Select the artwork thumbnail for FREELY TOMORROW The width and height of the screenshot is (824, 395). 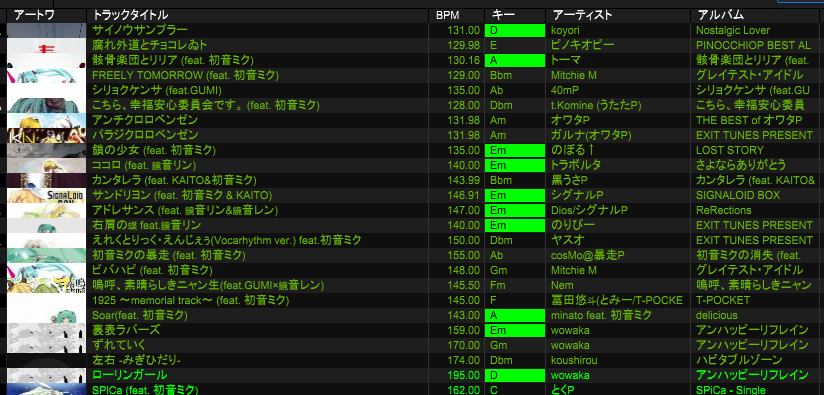point(46,75)
